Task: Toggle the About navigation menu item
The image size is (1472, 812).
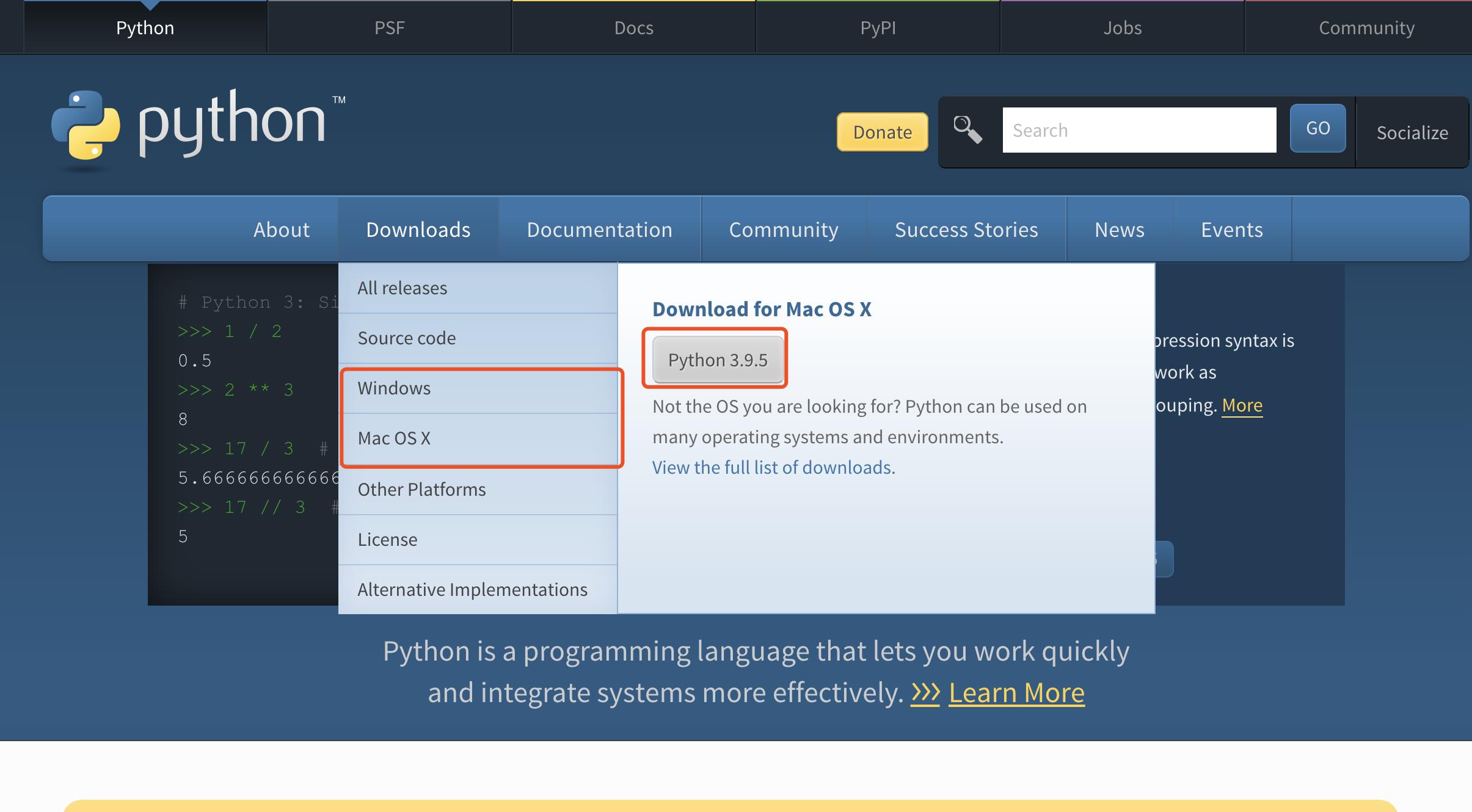Action: click(x=281, y=229)
